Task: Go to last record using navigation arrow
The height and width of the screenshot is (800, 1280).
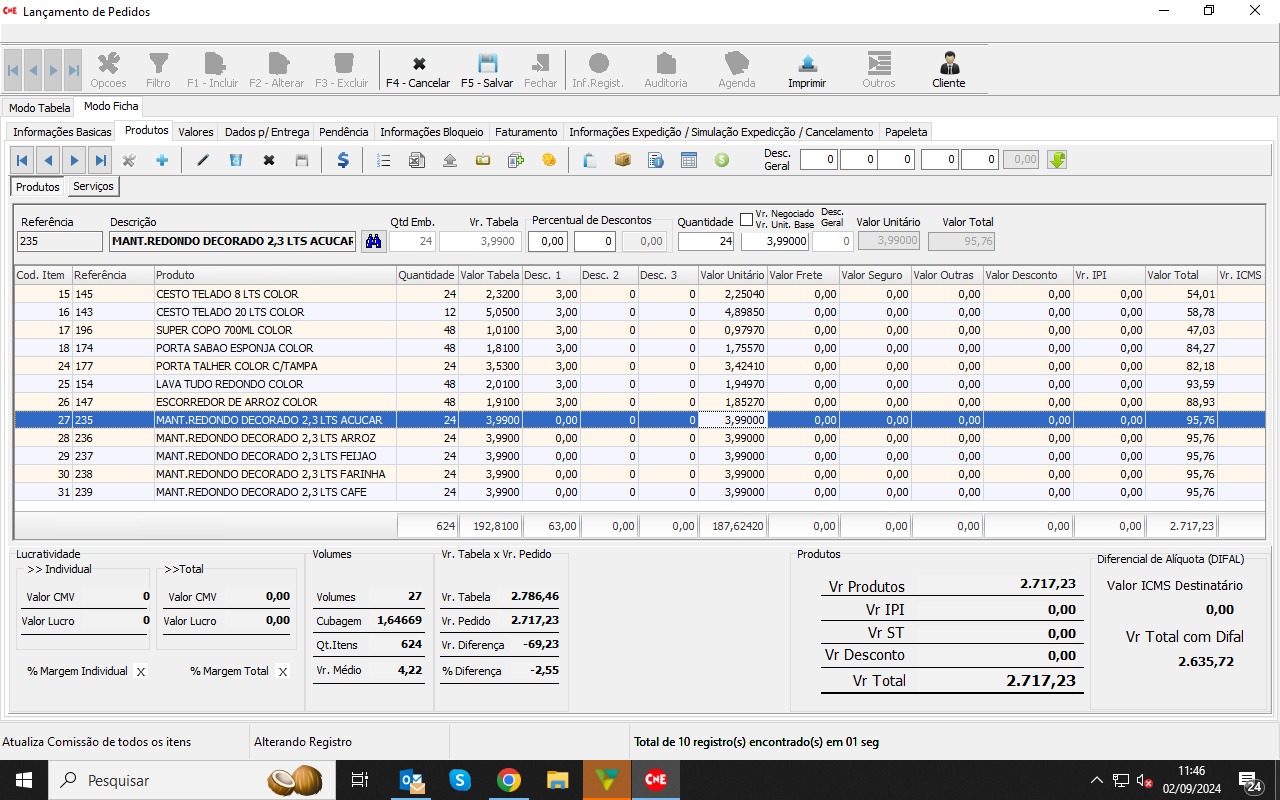Action: pos(101,160)
